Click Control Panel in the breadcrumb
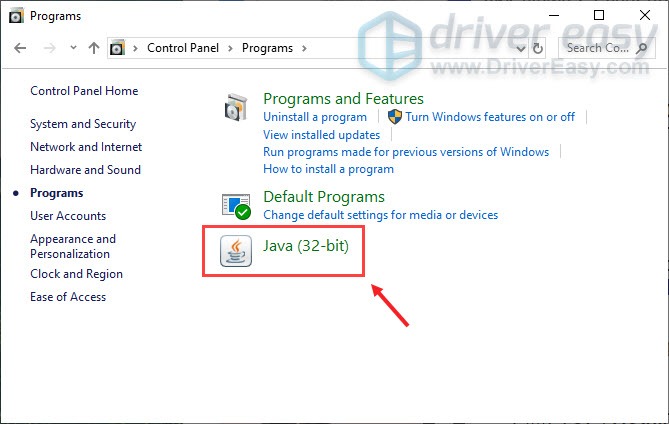The image size is (669, 424). pyautogui.click(x=183, y=48)
